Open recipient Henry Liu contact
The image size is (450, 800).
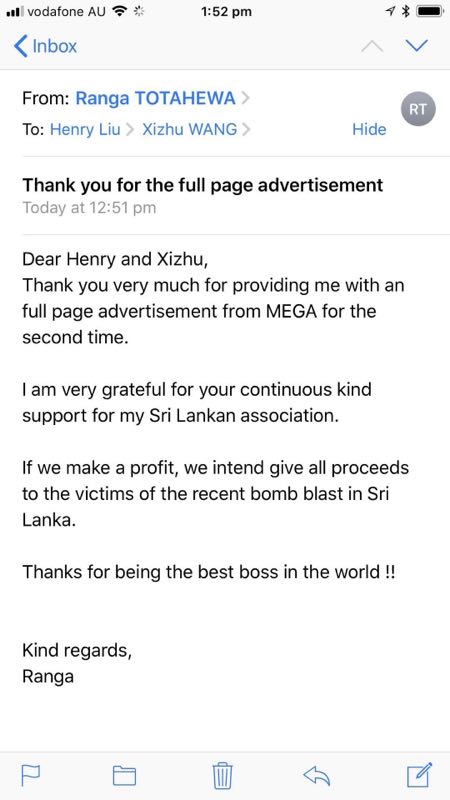coord(85,129)
